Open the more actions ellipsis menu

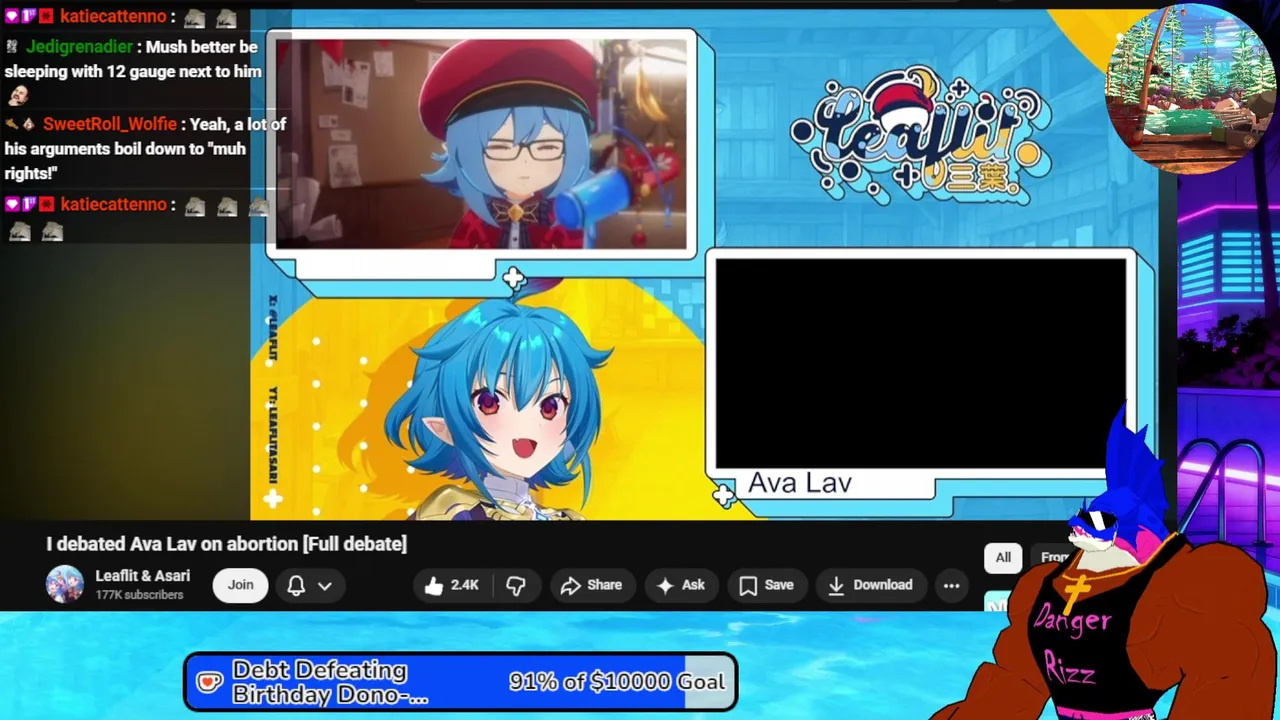(952, 586)
